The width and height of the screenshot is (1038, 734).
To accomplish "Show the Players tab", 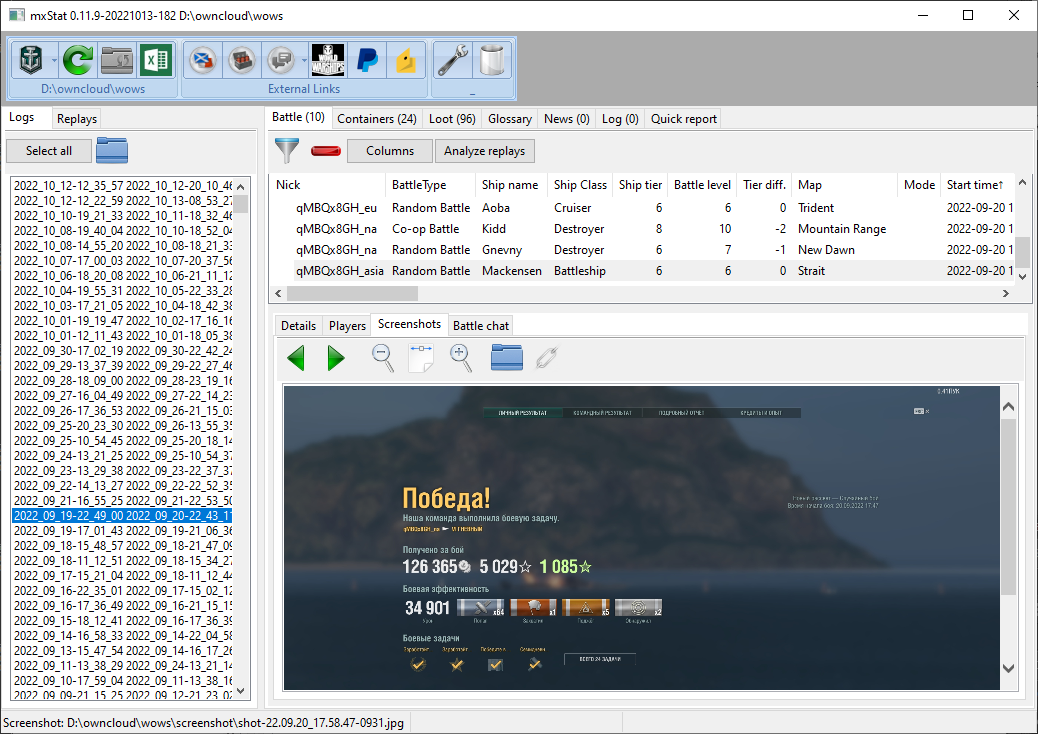I will pos(348,326).
